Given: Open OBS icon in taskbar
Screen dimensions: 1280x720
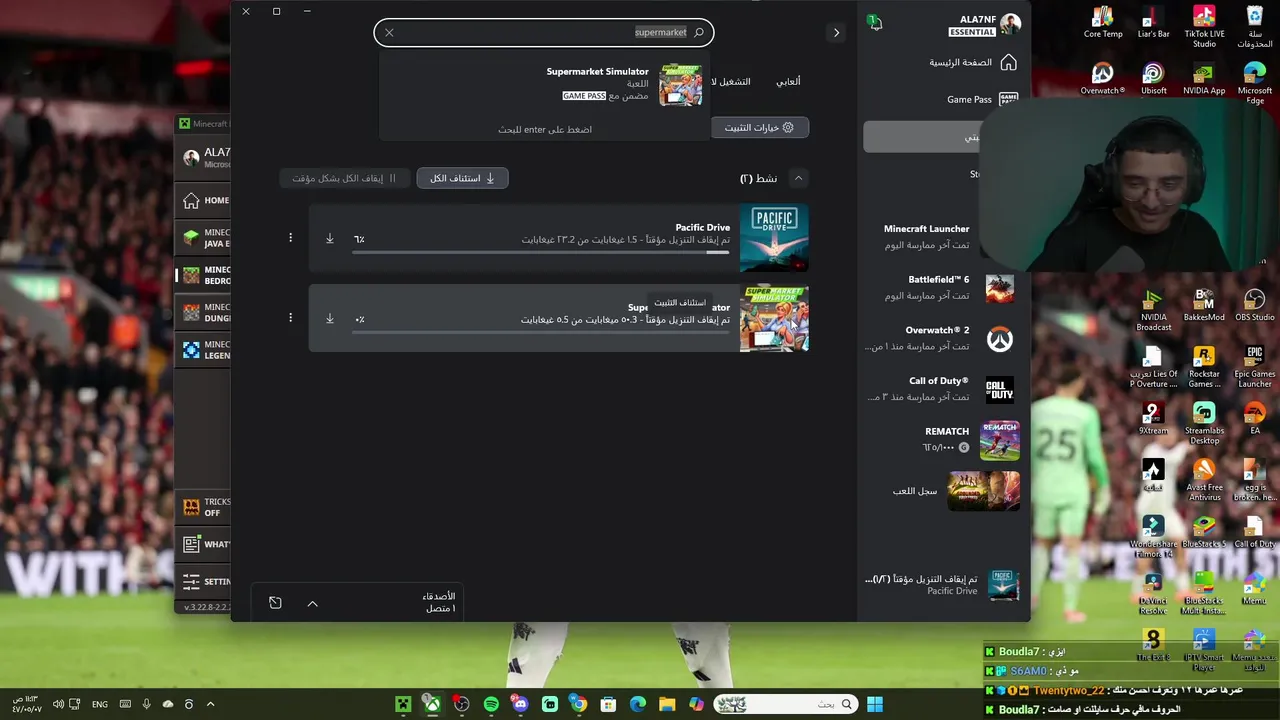Looking at the screenshot, I should click(462, 705).
